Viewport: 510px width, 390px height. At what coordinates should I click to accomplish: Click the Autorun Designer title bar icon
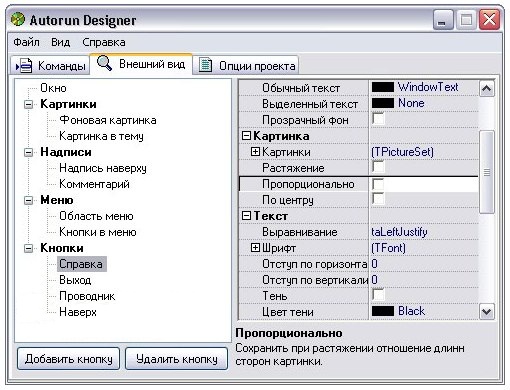tap(18, 19)
